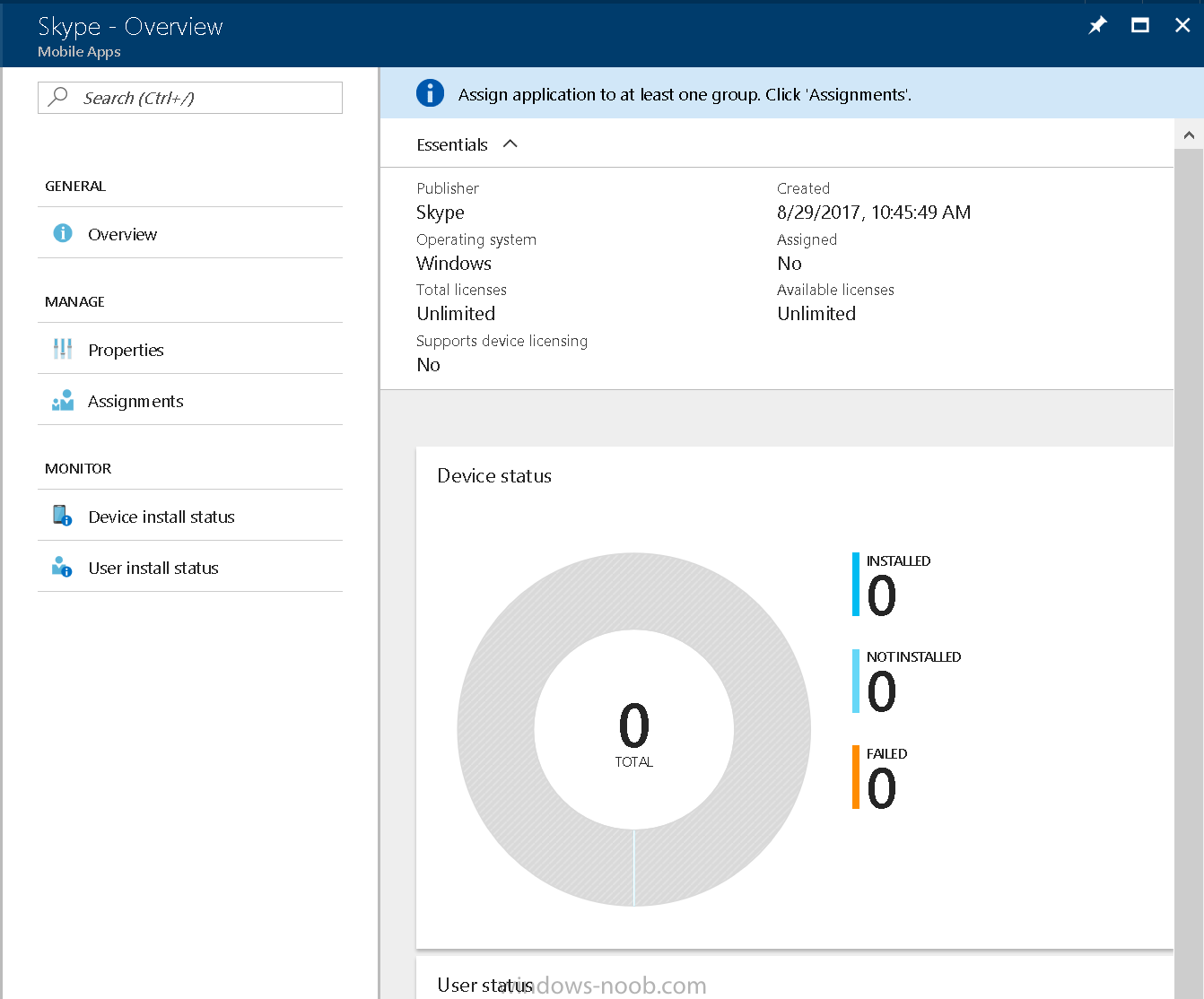The width and height of the screenshot is (1204, 999).
Task: Click the Device install status icon
Action: (x=62, y=516)
